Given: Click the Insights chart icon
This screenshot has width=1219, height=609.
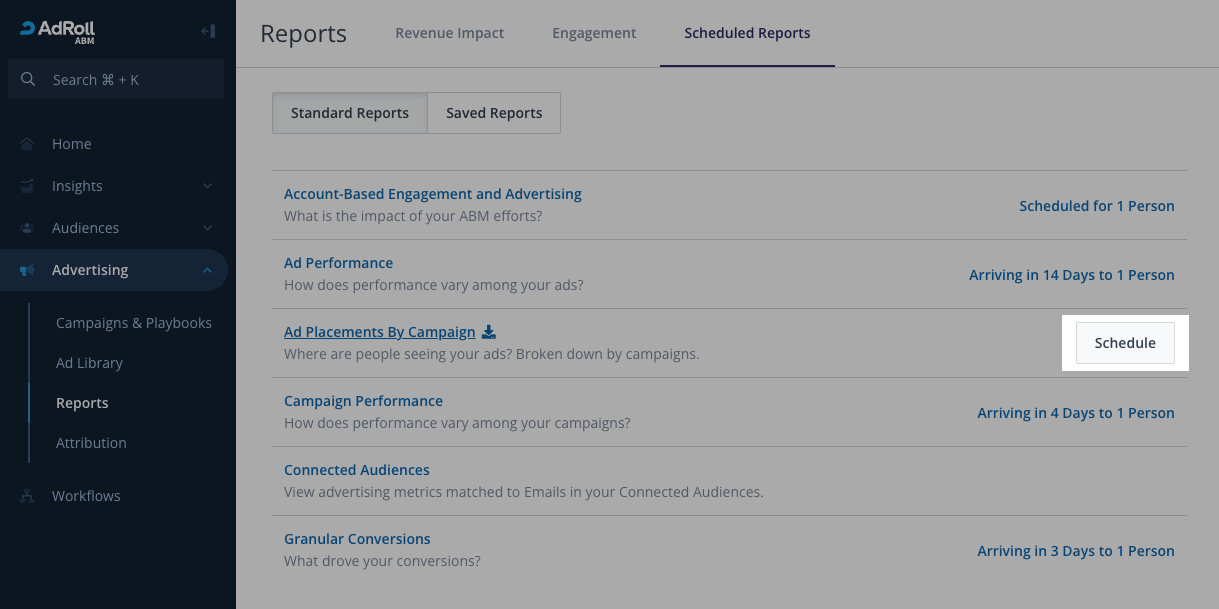Looking at the screenshot, I should (x=27, y=186).
